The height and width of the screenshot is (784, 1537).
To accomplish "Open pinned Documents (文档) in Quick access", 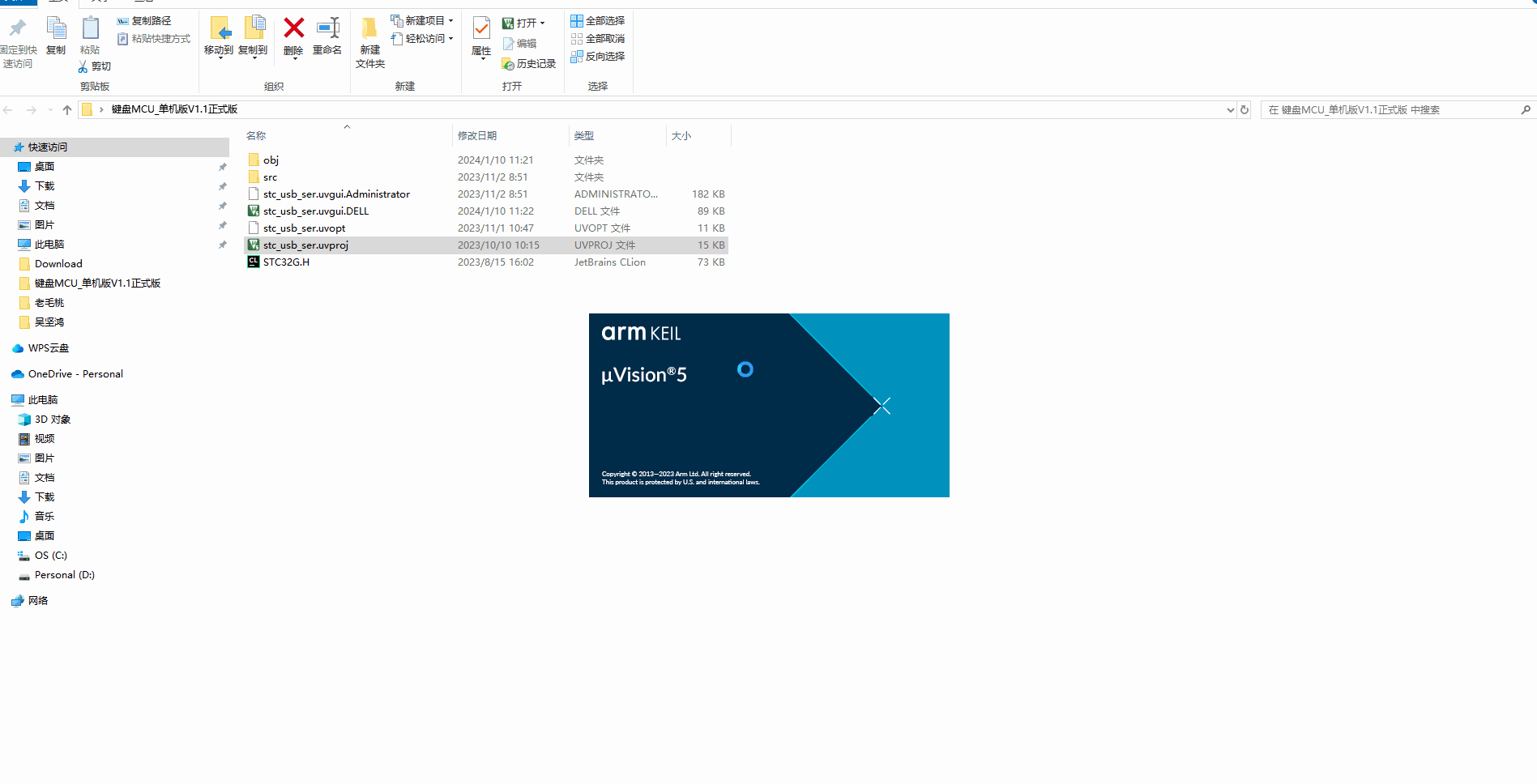I will (45, 206).
